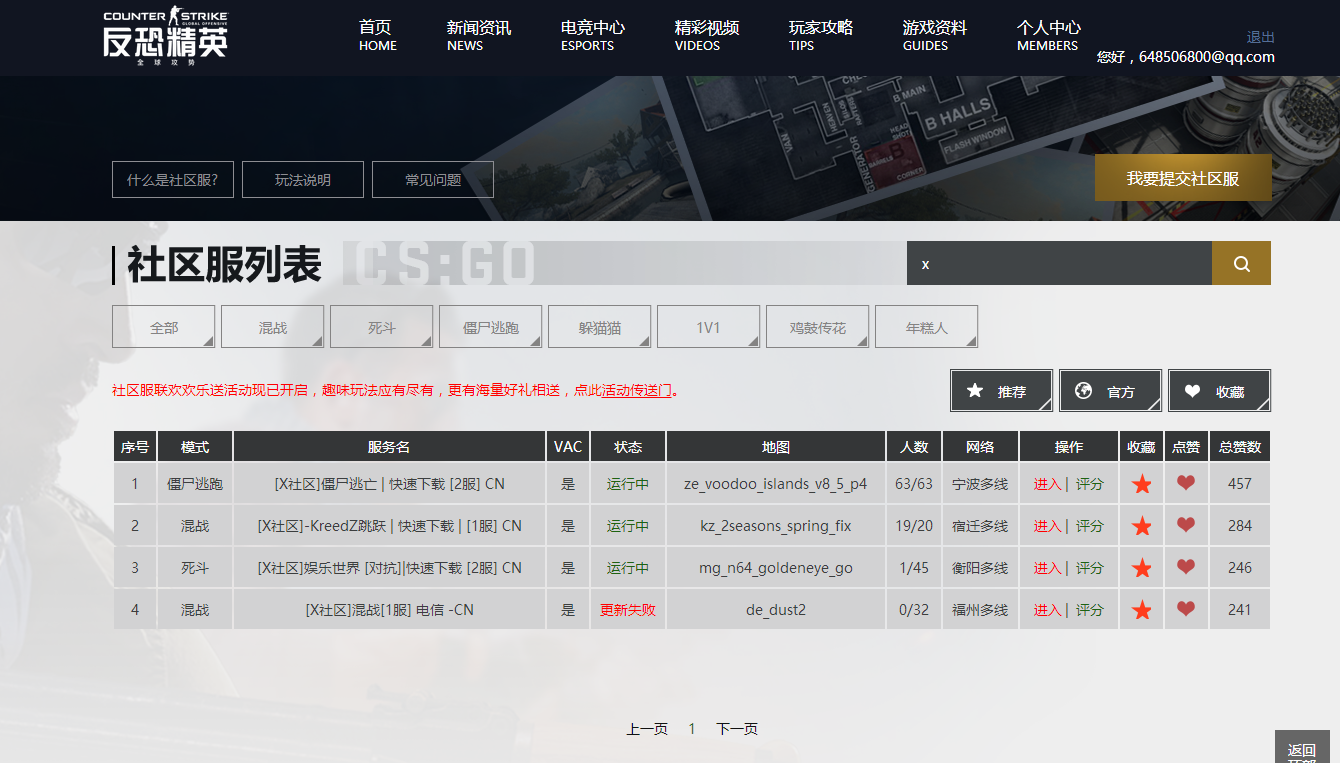Viewport: 1340px width, 763px height.
Task: Toggle the favorite star for KreedZ跳跃 server
Action: pos(1141,525)
